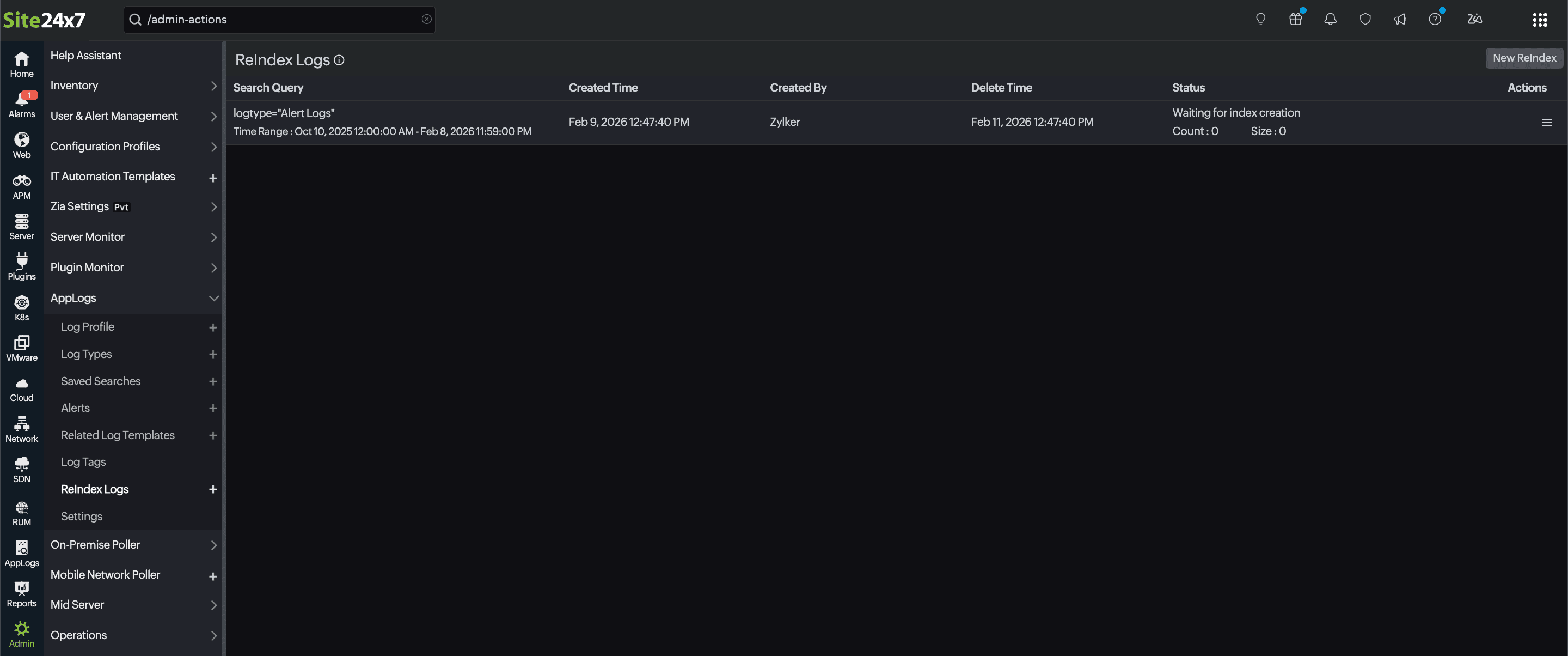This screenshot has height=656, width=1568.
Task: Click the announcements megaphone icon
Action: 1401,19
